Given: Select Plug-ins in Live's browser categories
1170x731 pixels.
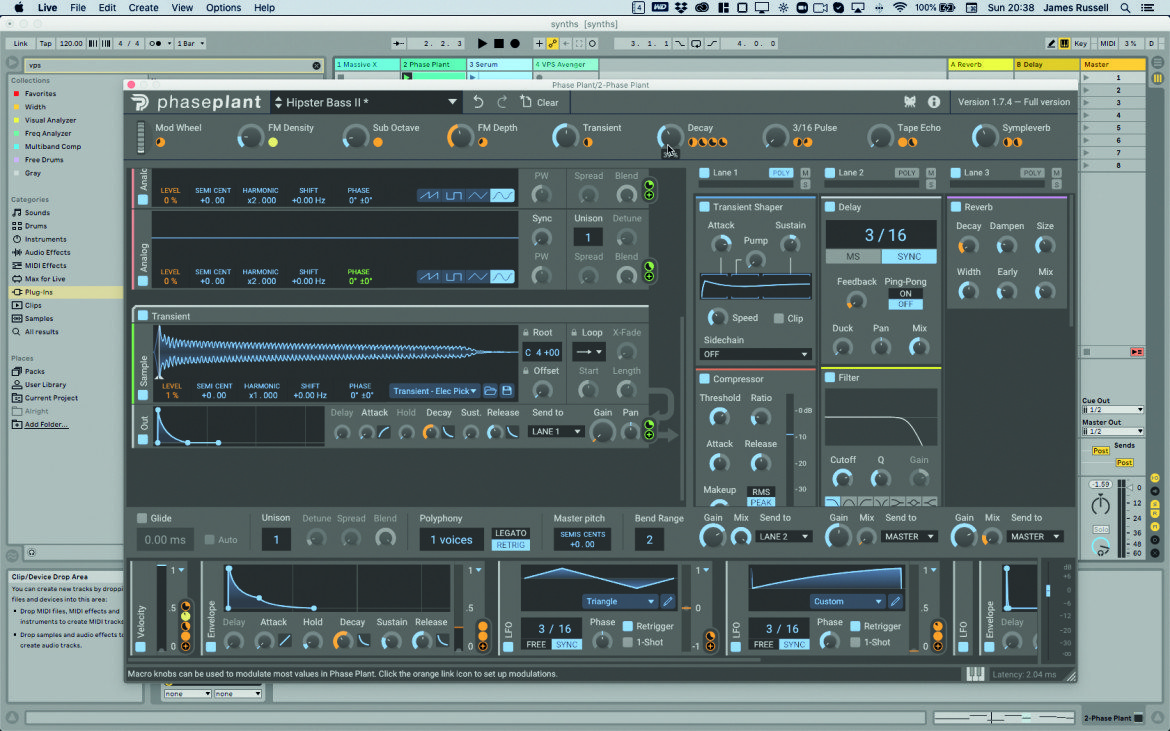Looking at the screenshot, I should [39, 292].
